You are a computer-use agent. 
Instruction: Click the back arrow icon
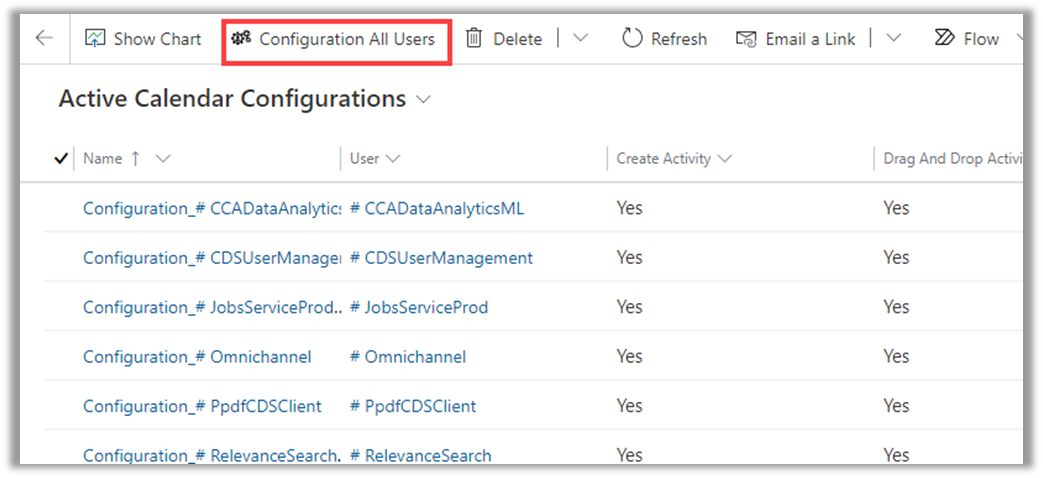tap(43, 39)
